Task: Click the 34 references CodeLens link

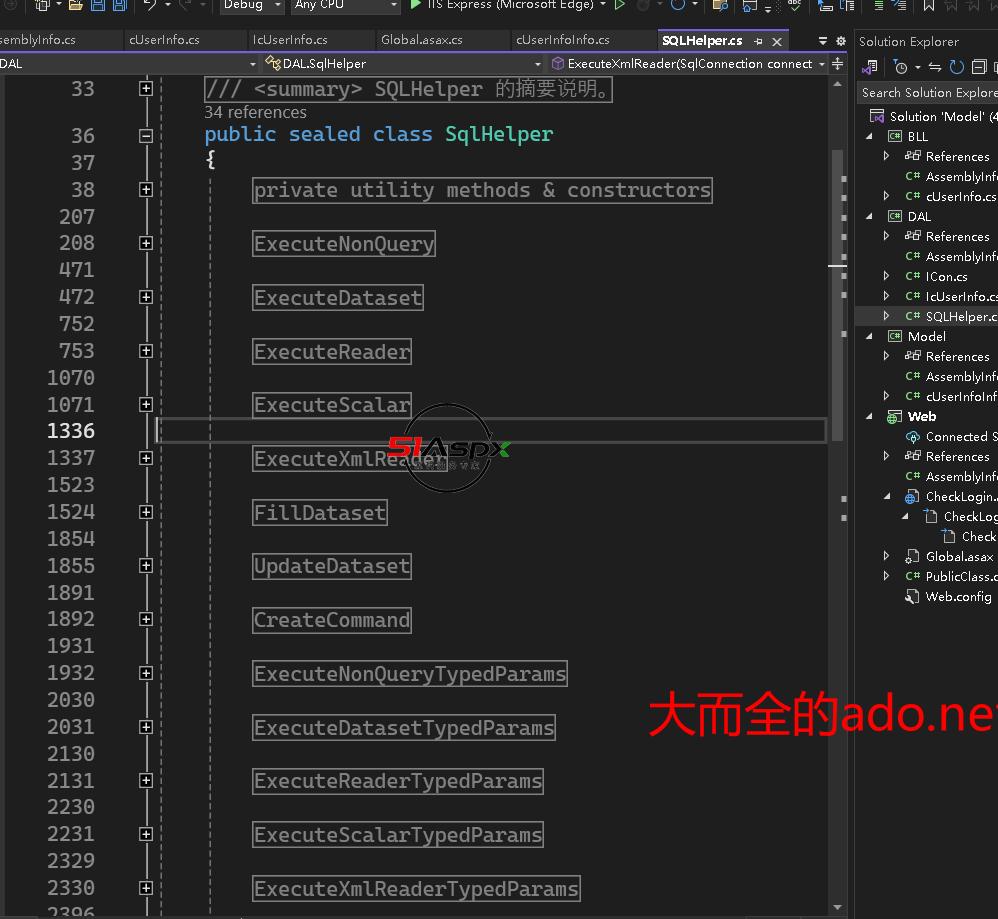Action: 255,112
